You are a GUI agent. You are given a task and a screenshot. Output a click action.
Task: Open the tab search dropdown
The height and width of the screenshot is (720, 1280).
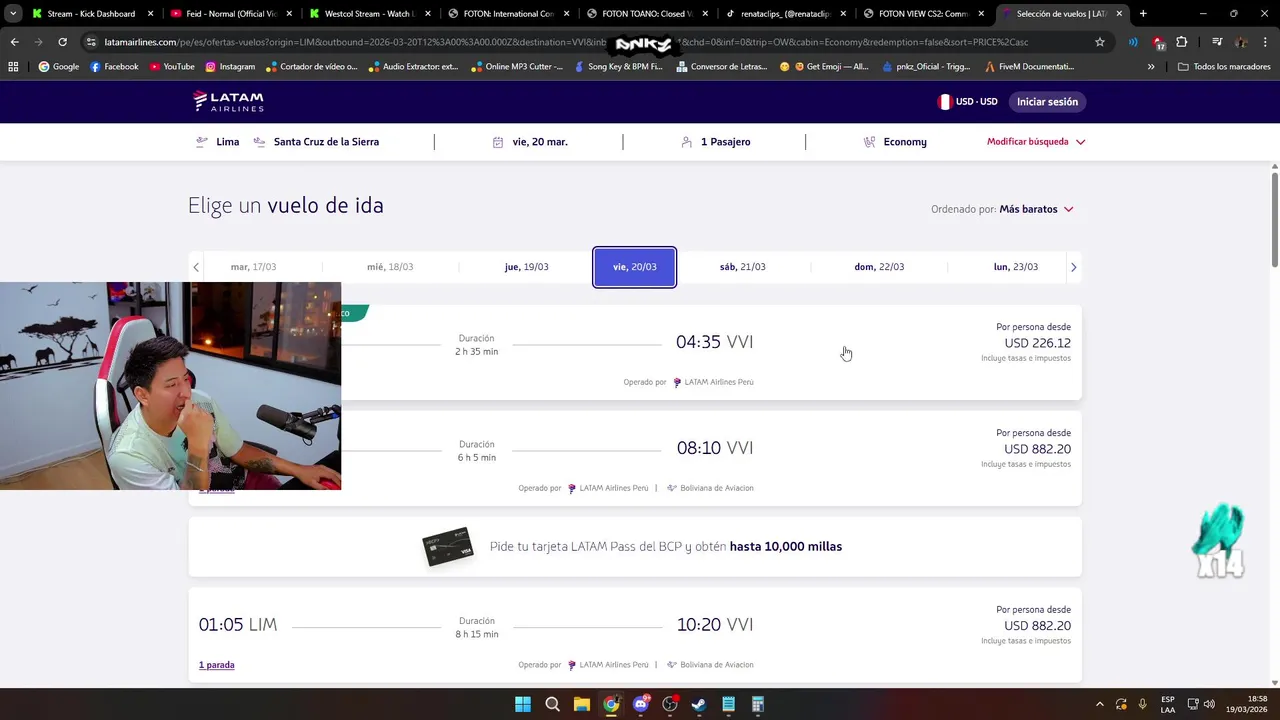[x=12, y=14]
